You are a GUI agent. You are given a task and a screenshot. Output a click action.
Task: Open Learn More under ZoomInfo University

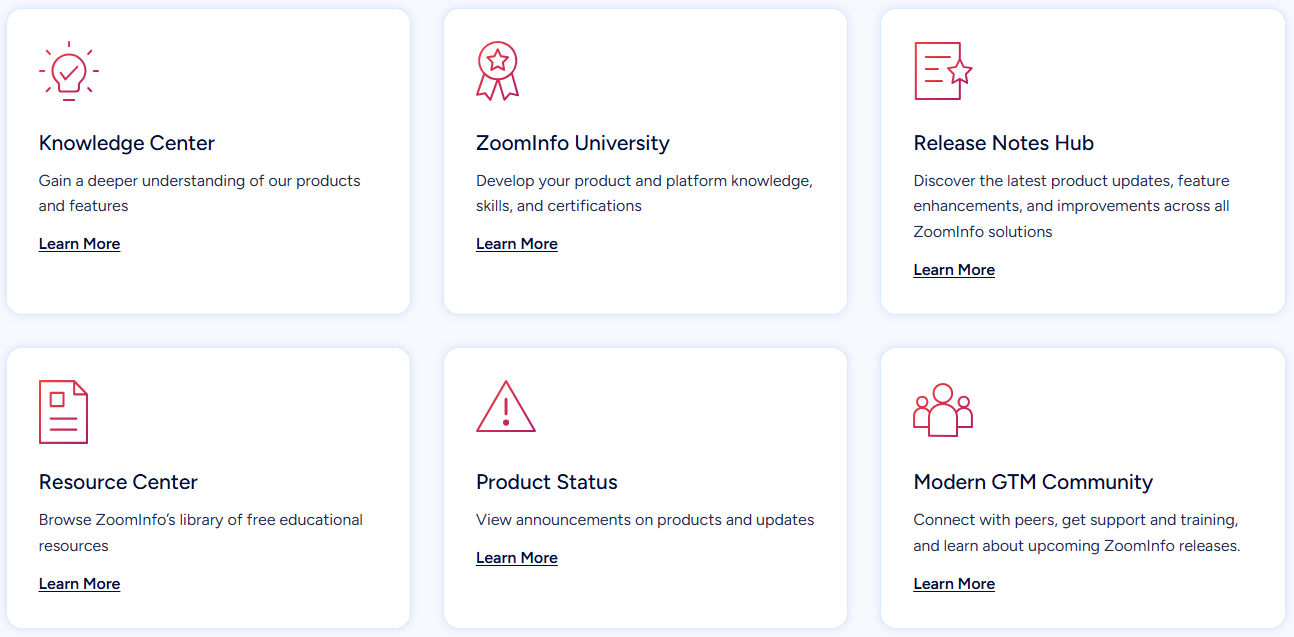tap(517, 244)
